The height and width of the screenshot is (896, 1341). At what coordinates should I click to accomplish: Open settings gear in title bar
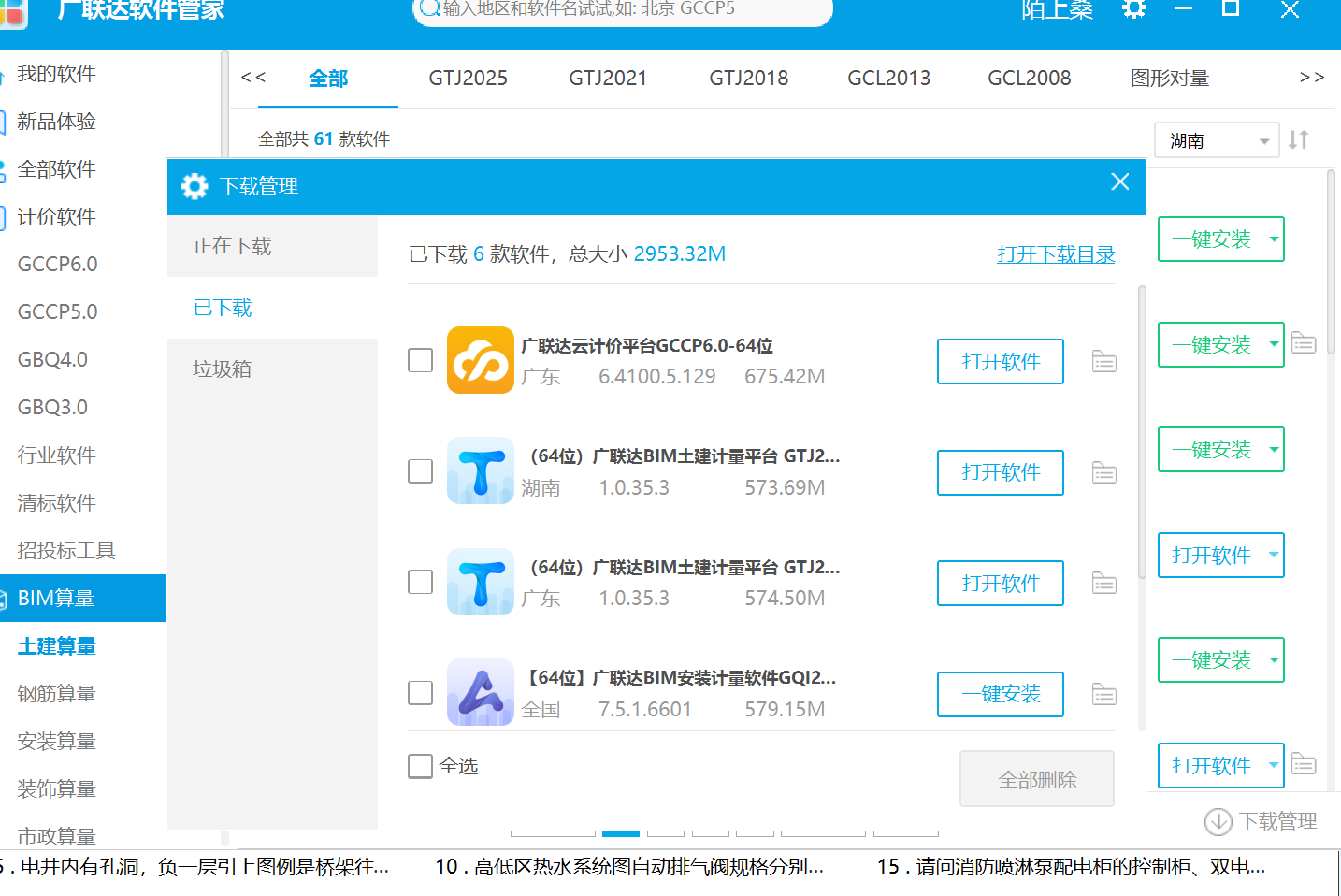tap(1133, 9)
